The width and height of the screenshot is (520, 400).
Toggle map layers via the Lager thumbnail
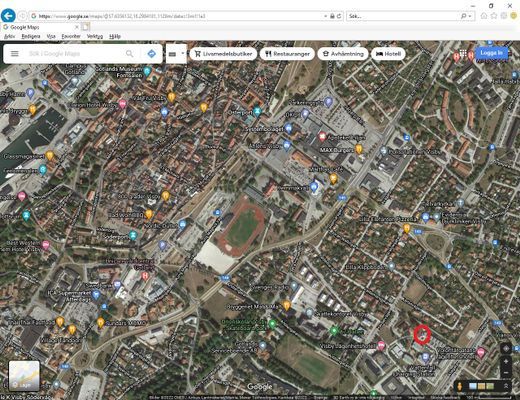[x=24, y=376]
